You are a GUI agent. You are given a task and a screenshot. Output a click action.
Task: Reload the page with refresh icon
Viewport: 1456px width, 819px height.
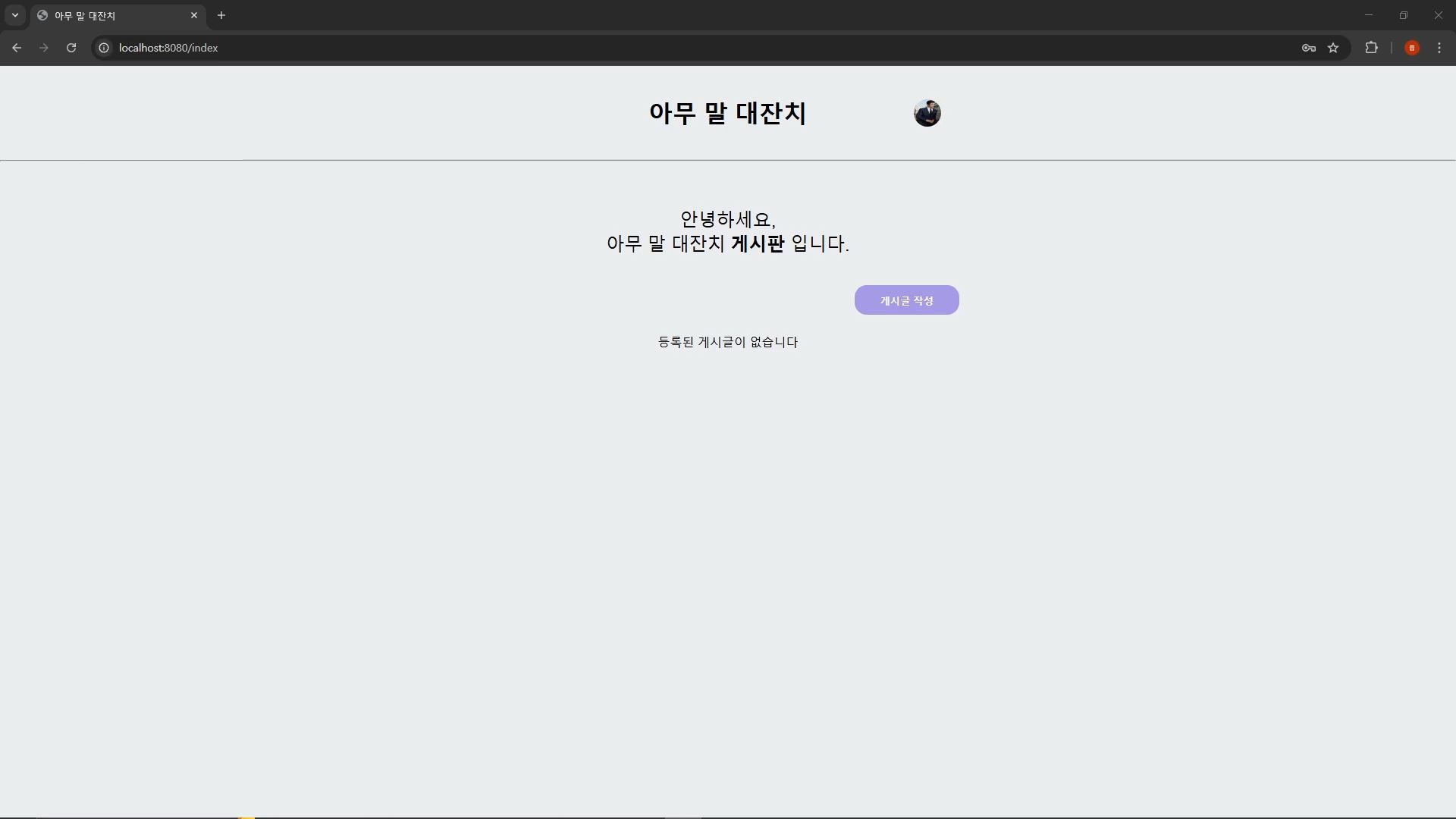click(71, 48)
